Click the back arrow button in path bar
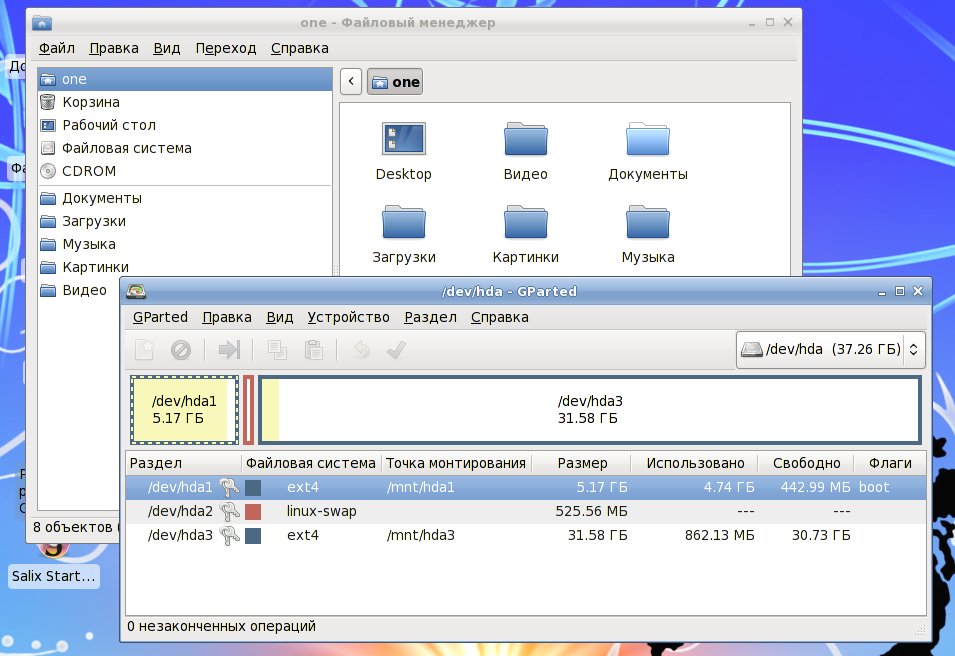 point(351,82)
